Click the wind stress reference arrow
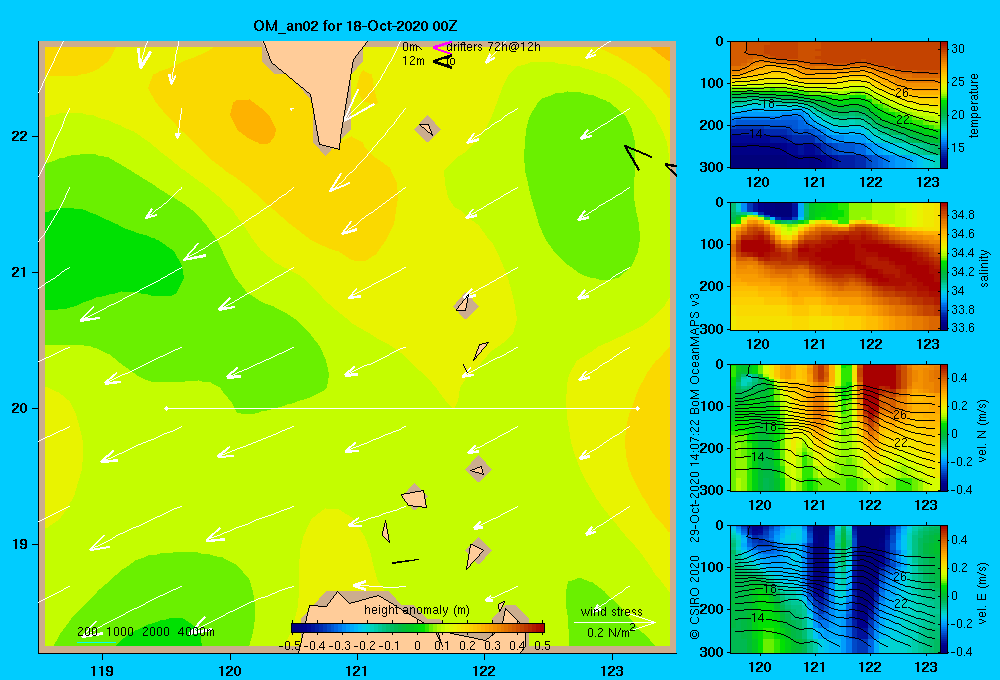 pos(615,621)
